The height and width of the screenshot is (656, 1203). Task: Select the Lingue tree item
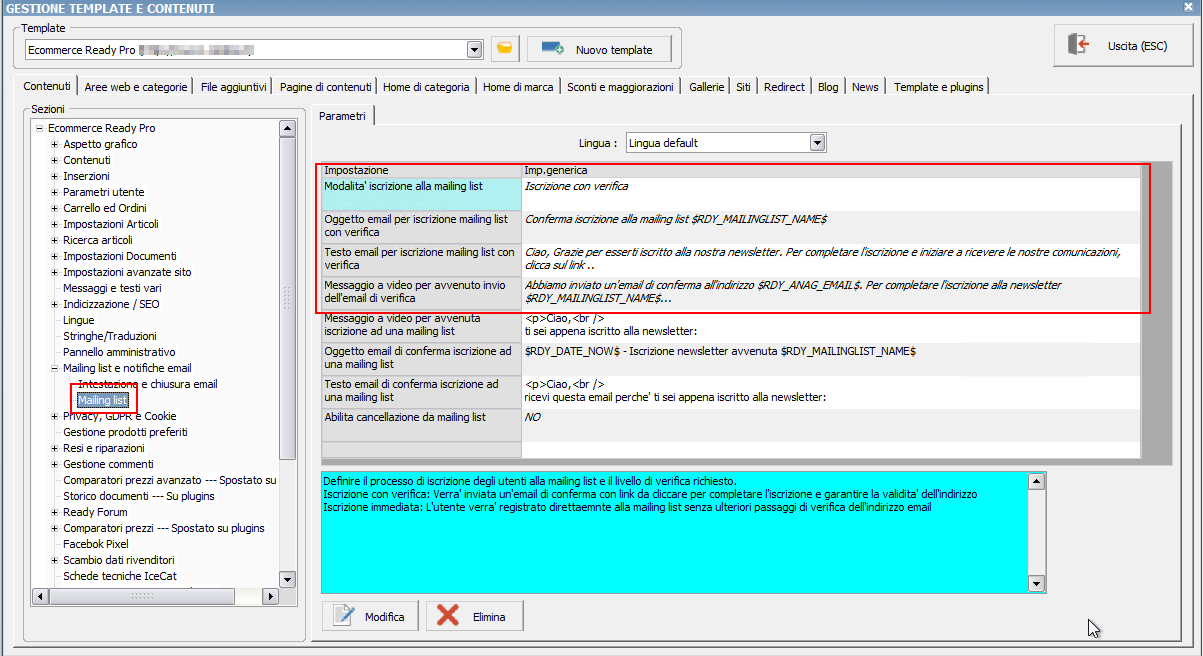(x=79, y=320)
